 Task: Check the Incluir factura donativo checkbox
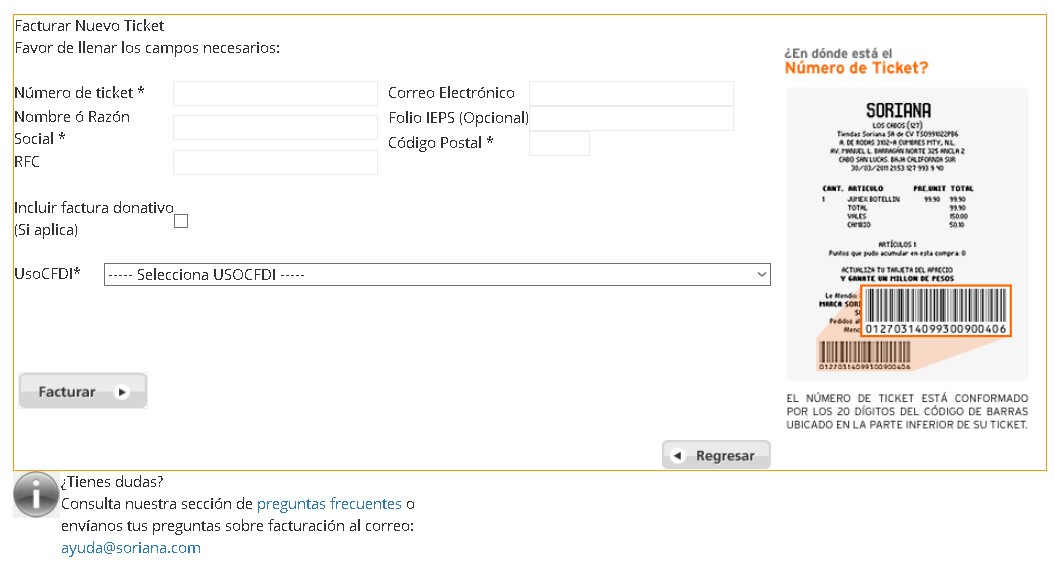(x=181, y=221)
